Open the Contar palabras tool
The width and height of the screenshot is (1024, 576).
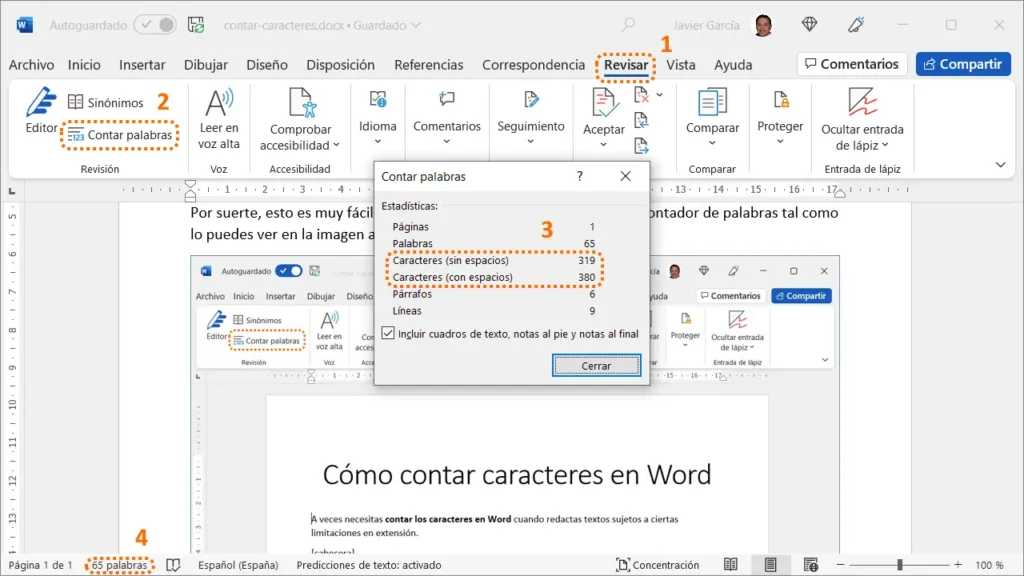tap(119, 134)
